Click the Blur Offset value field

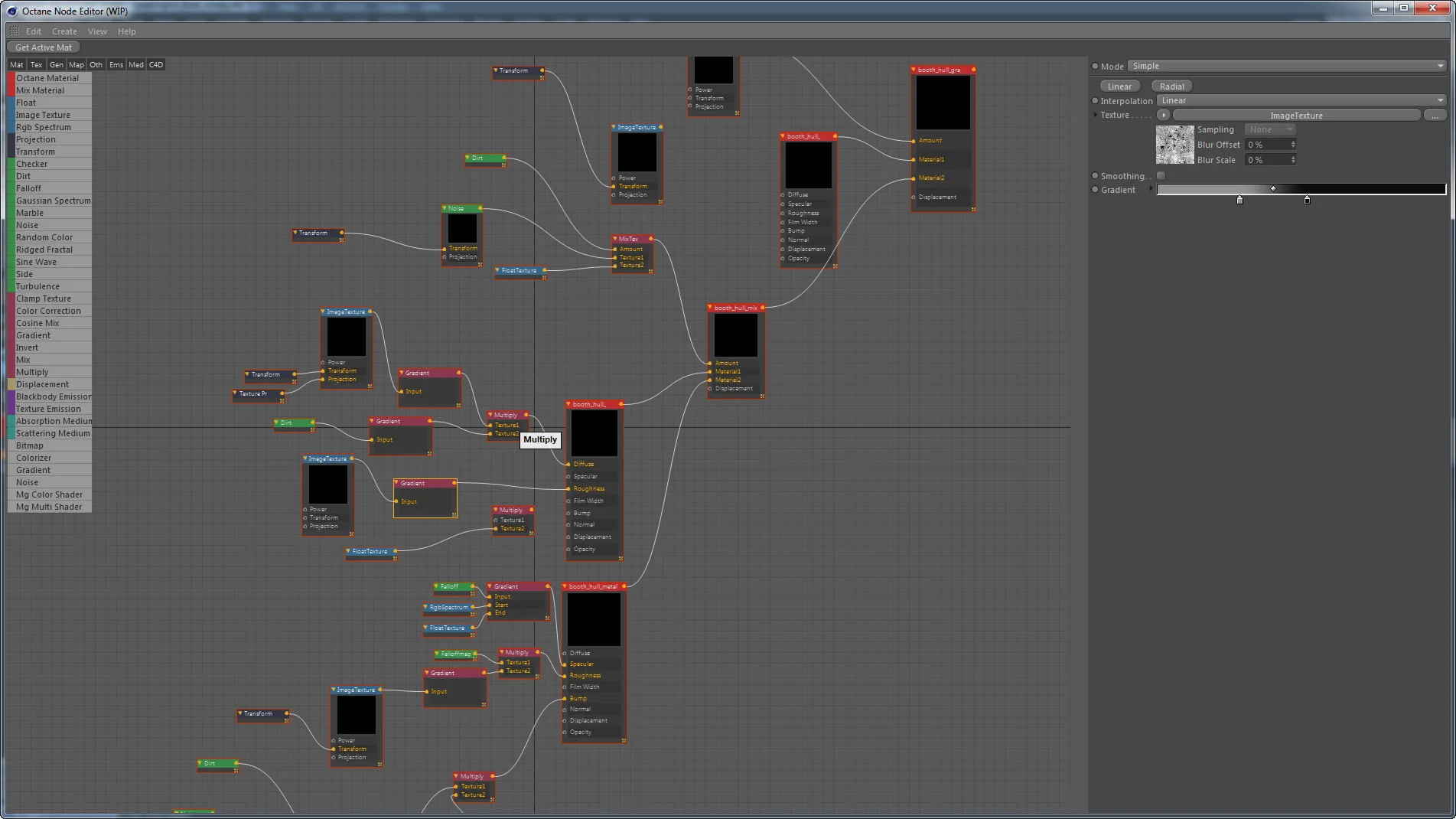1267,145
